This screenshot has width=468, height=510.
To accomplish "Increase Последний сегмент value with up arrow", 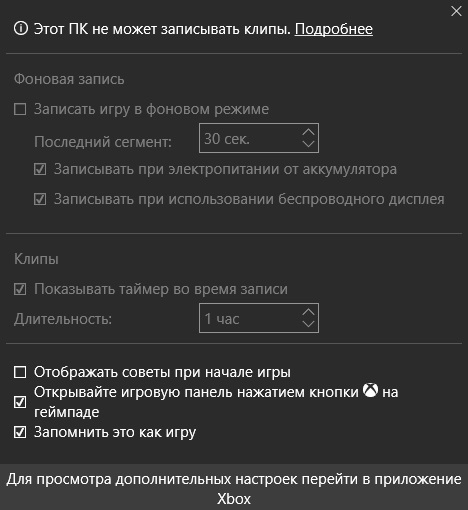I will 308,132.
